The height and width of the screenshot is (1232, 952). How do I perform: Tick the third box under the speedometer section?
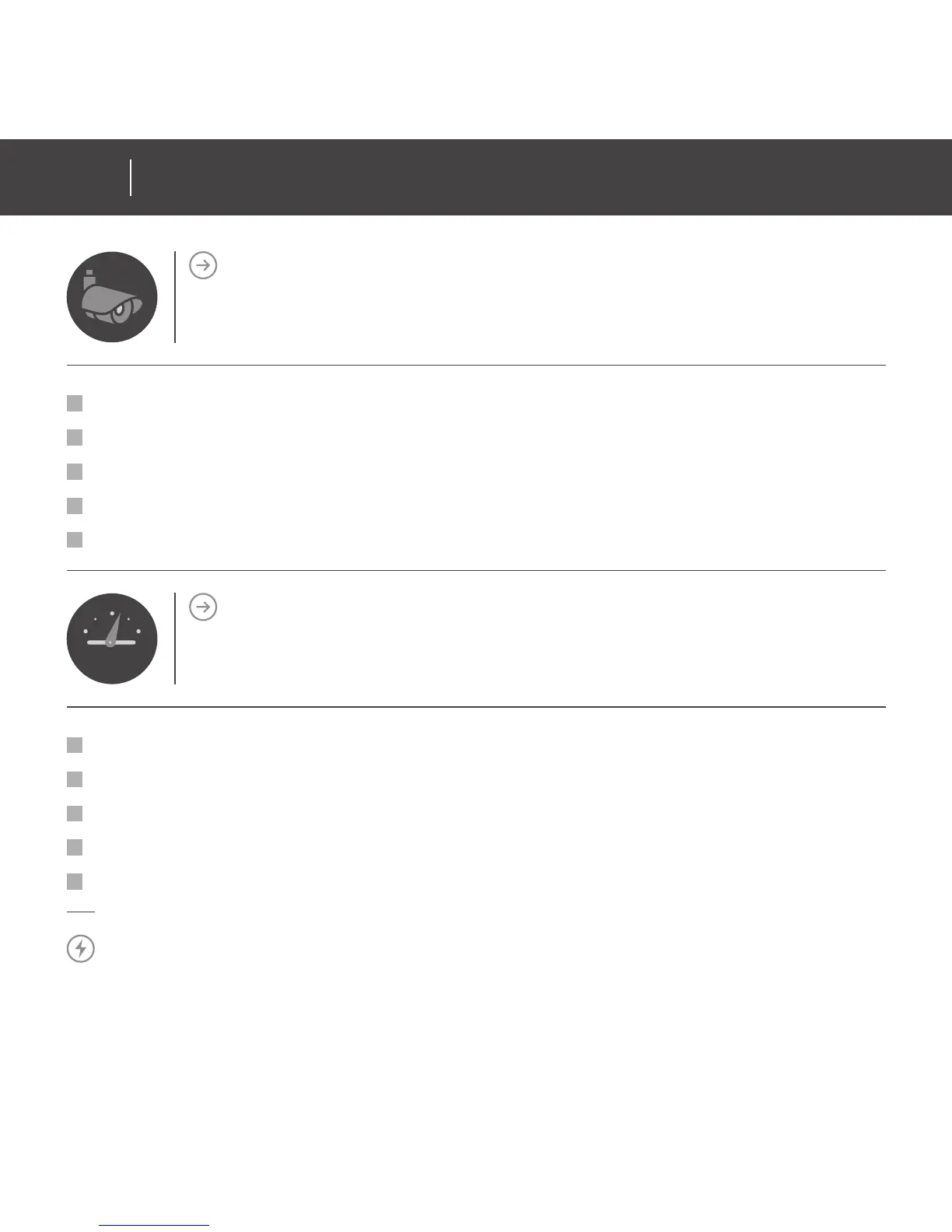[75, 814]
